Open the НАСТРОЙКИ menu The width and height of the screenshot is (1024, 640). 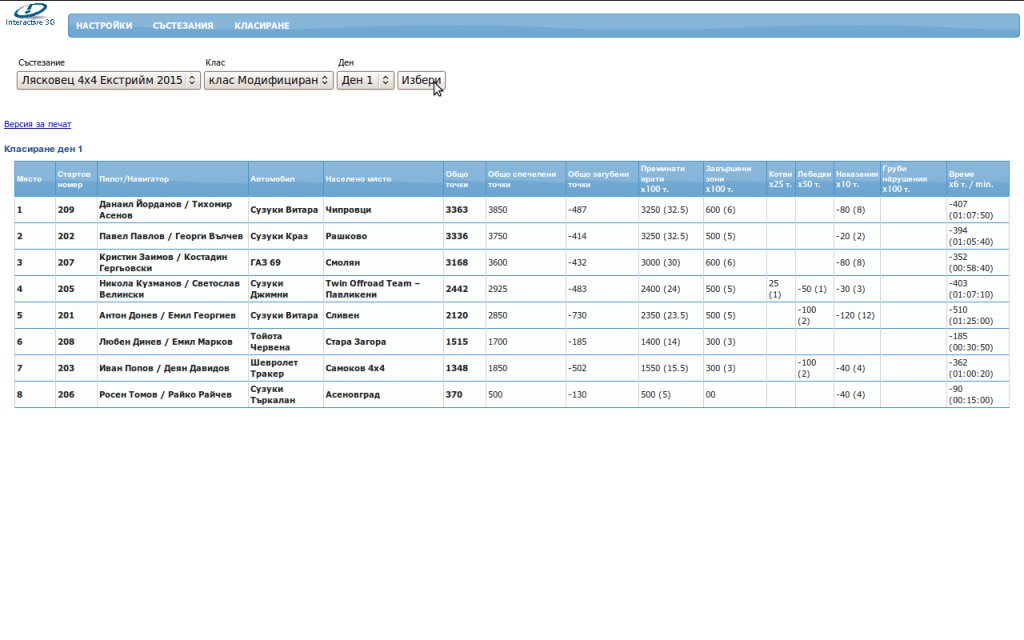(104, 25)
